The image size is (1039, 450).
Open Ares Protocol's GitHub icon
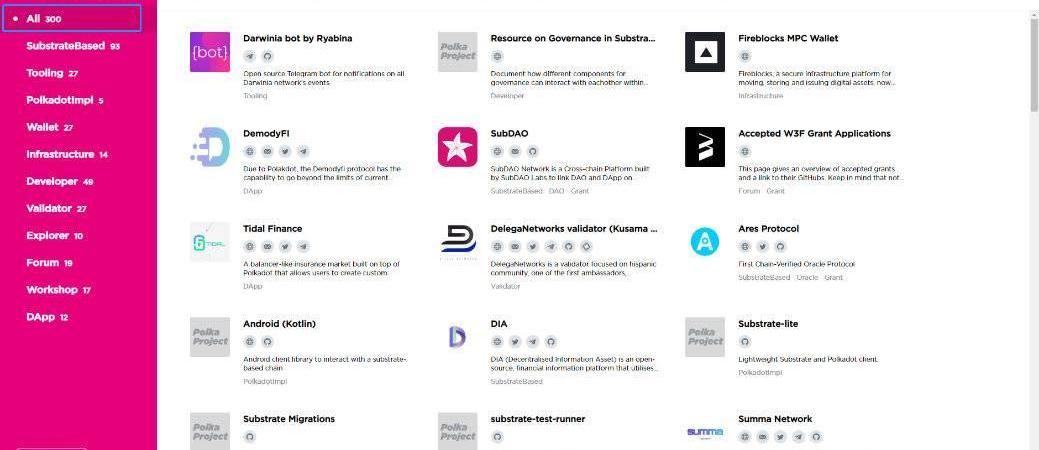pyautogui.click(x=781, y=247)
